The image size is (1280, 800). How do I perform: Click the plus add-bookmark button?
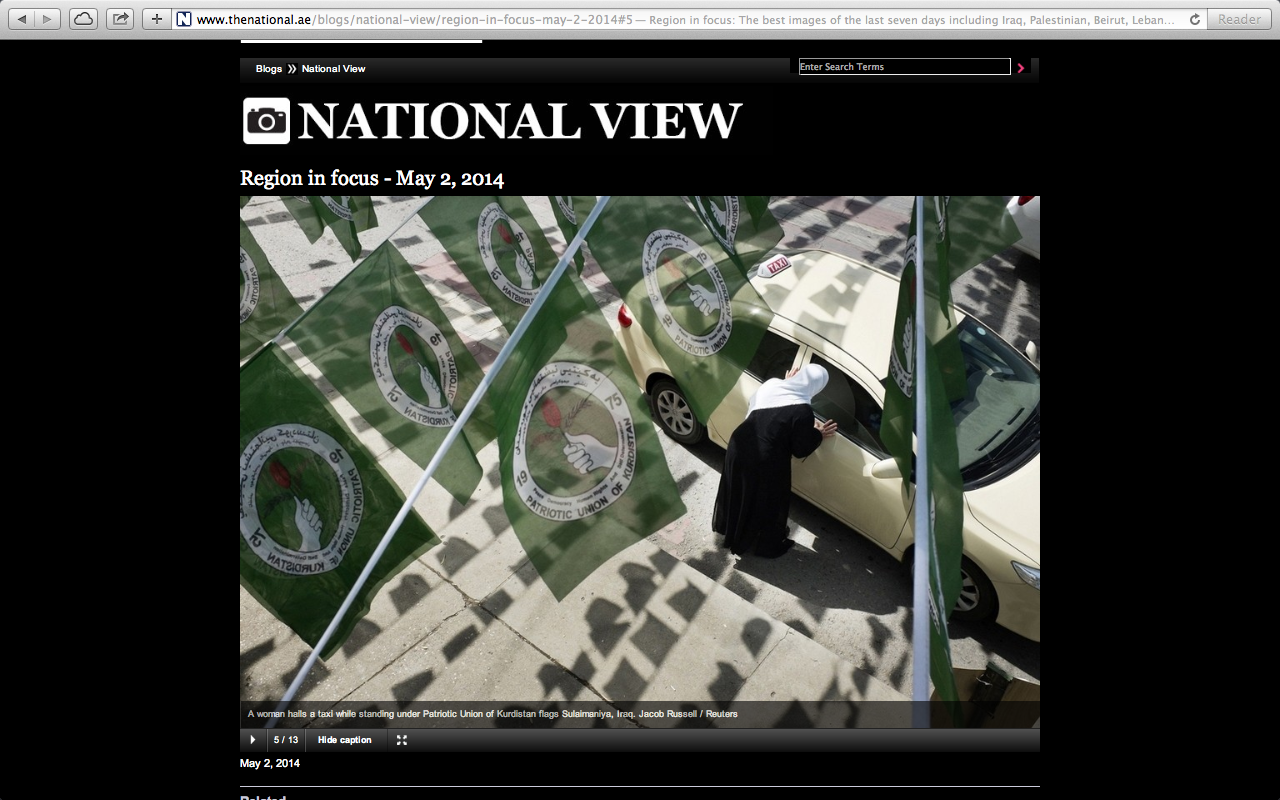pos(156,18)
